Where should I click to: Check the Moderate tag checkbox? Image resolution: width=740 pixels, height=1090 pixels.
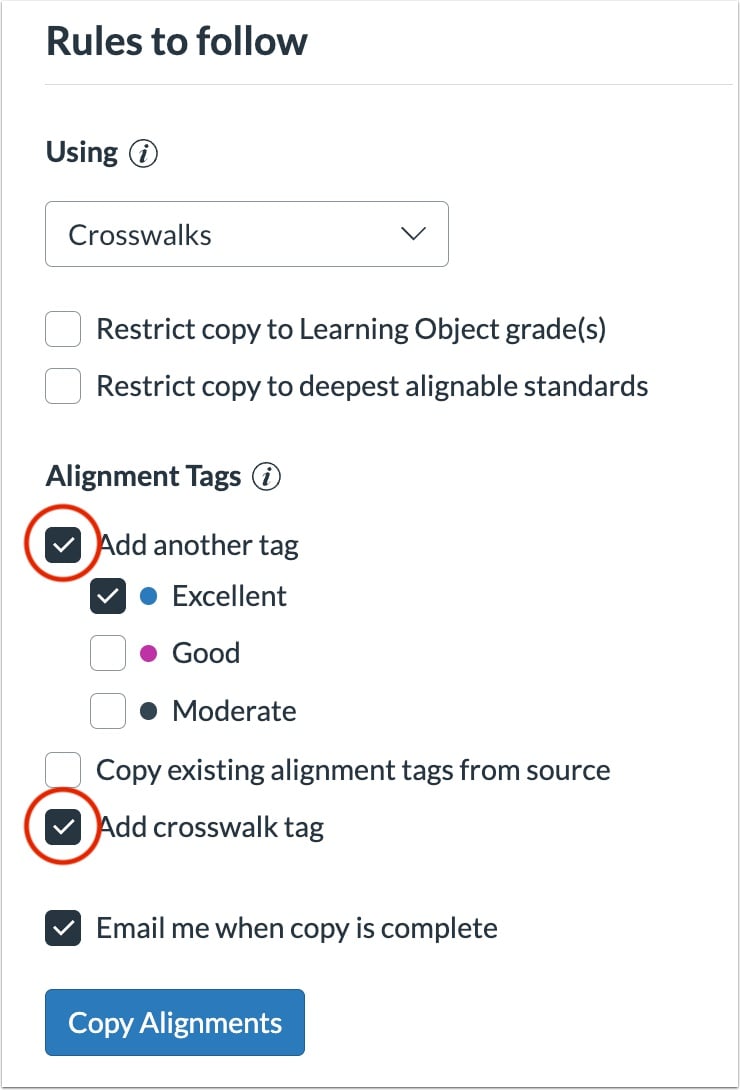(108, 710)
